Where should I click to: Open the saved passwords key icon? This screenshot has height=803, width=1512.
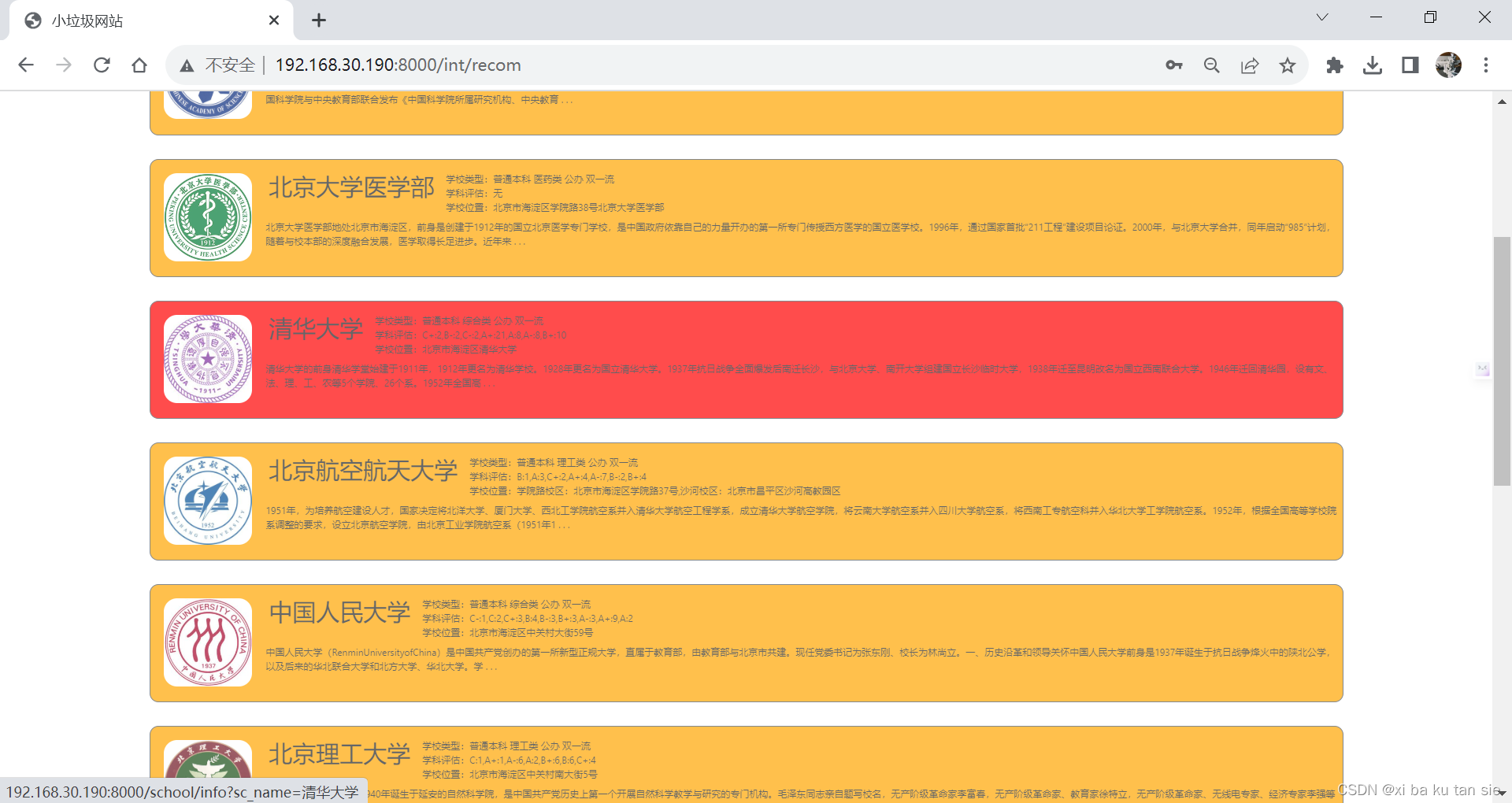pyautogui.click(x=1173, y=65)
